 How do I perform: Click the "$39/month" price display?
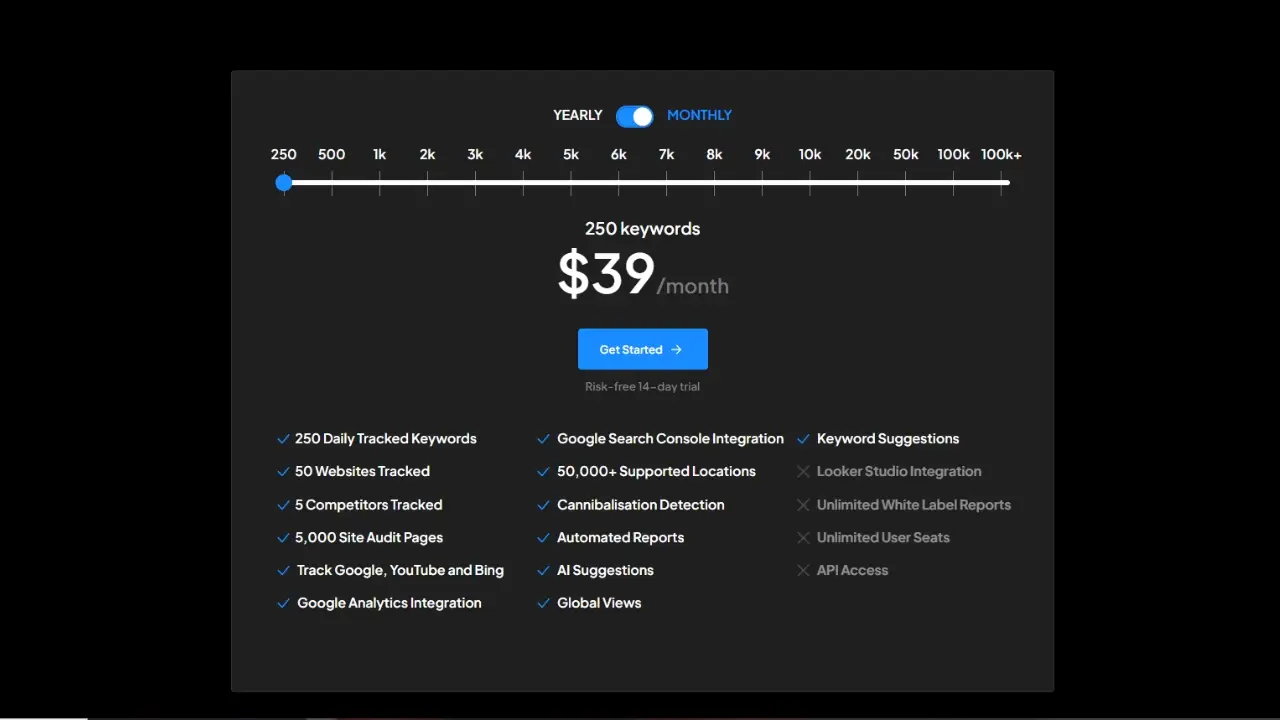[642, 274]
